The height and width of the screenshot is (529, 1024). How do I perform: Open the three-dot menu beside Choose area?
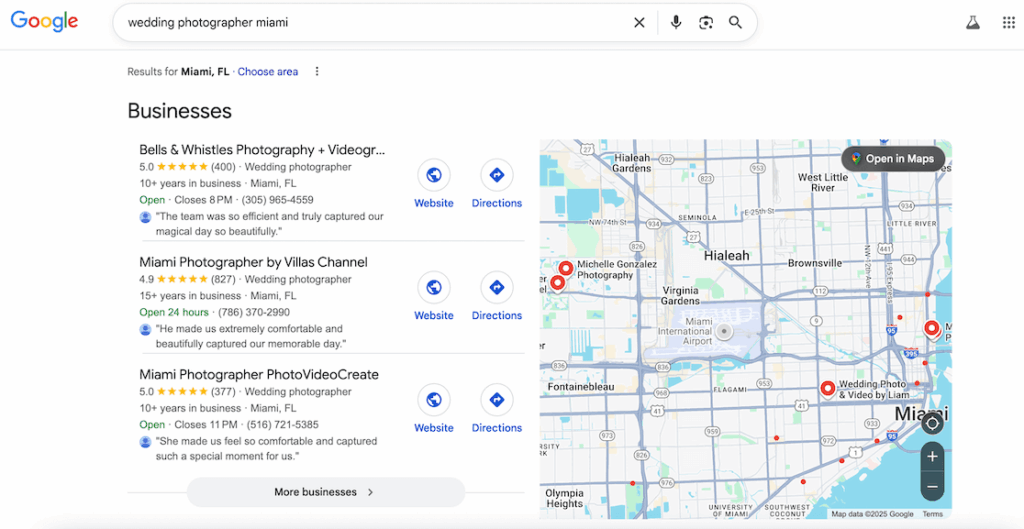click(x=317, y=71)
